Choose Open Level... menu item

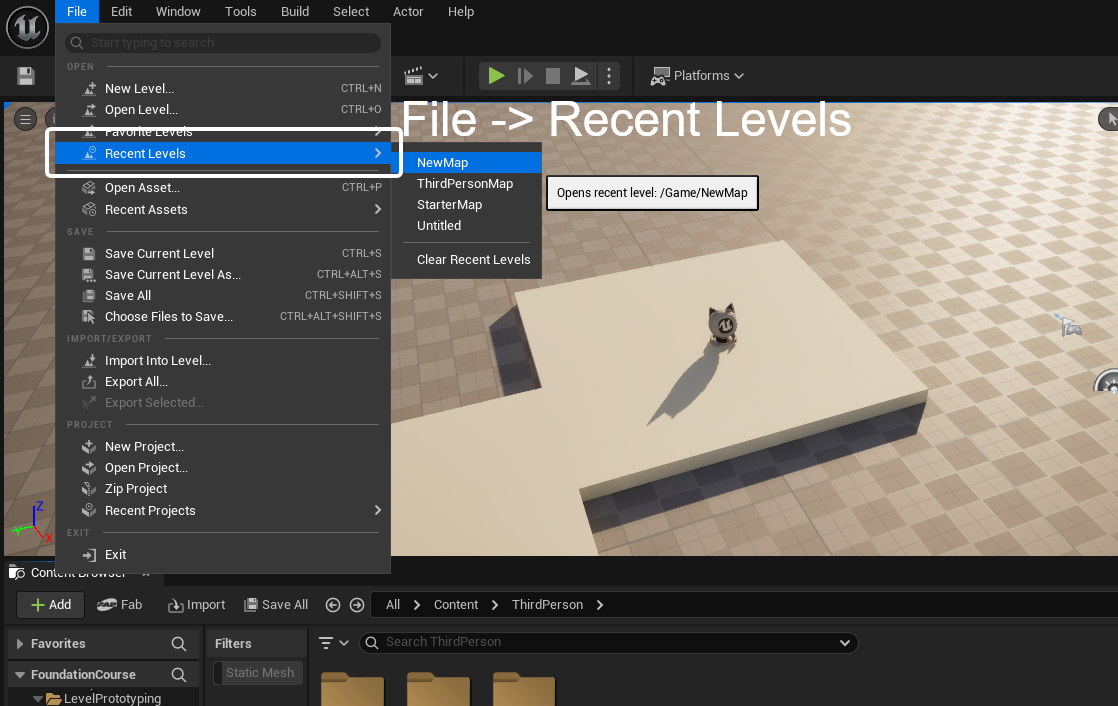(x=222, y=110)
